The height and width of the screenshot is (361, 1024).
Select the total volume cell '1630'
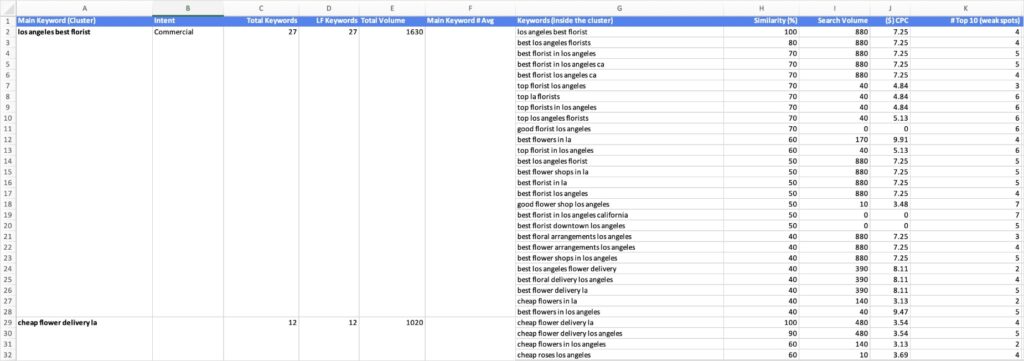point(392,31)
